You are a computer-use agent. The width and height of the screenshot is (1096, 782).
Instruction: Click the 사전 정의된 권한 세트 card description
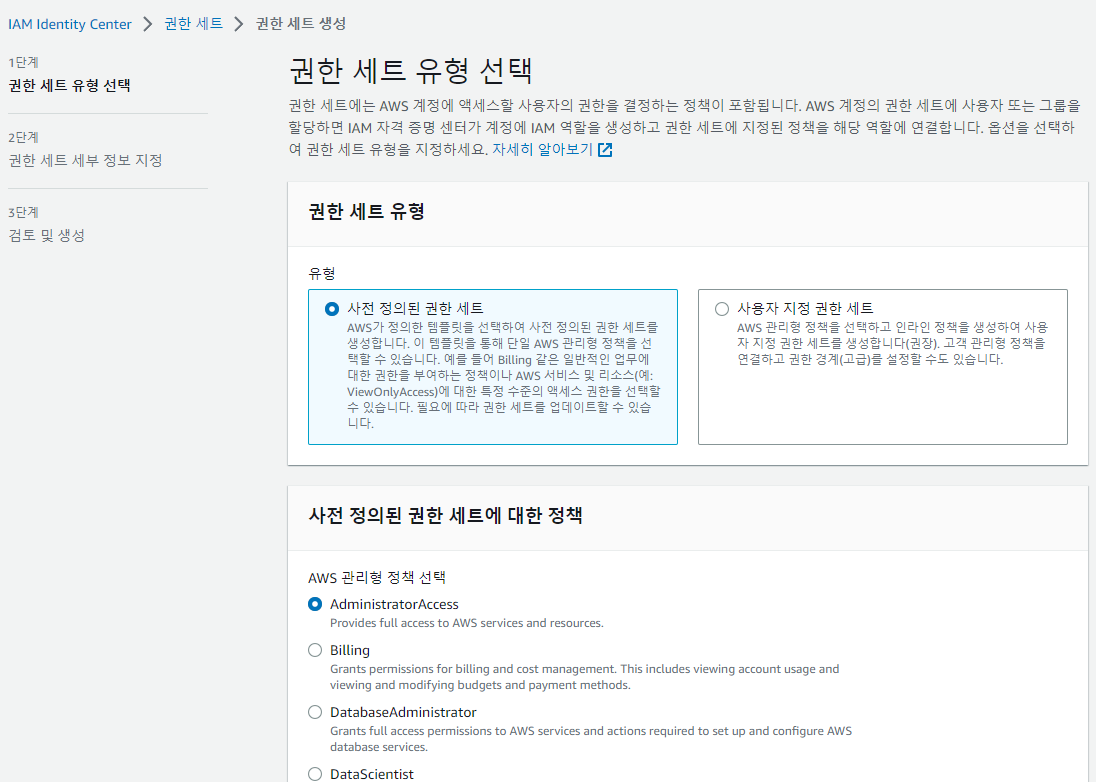(x=503, y=375)
